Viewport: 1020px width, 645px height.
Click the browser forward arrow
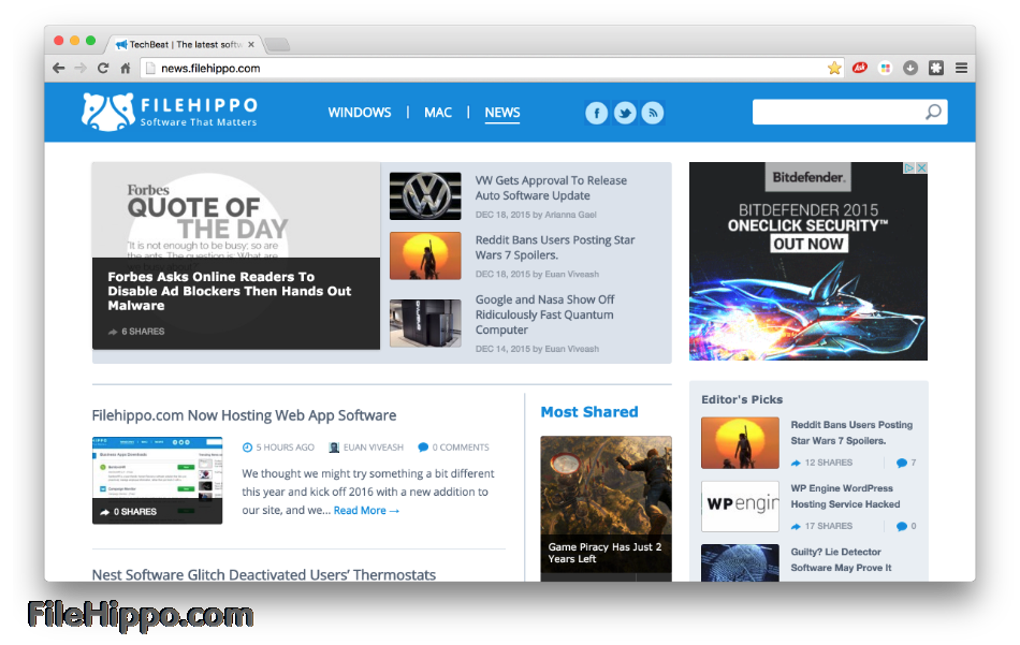point(81,68)
